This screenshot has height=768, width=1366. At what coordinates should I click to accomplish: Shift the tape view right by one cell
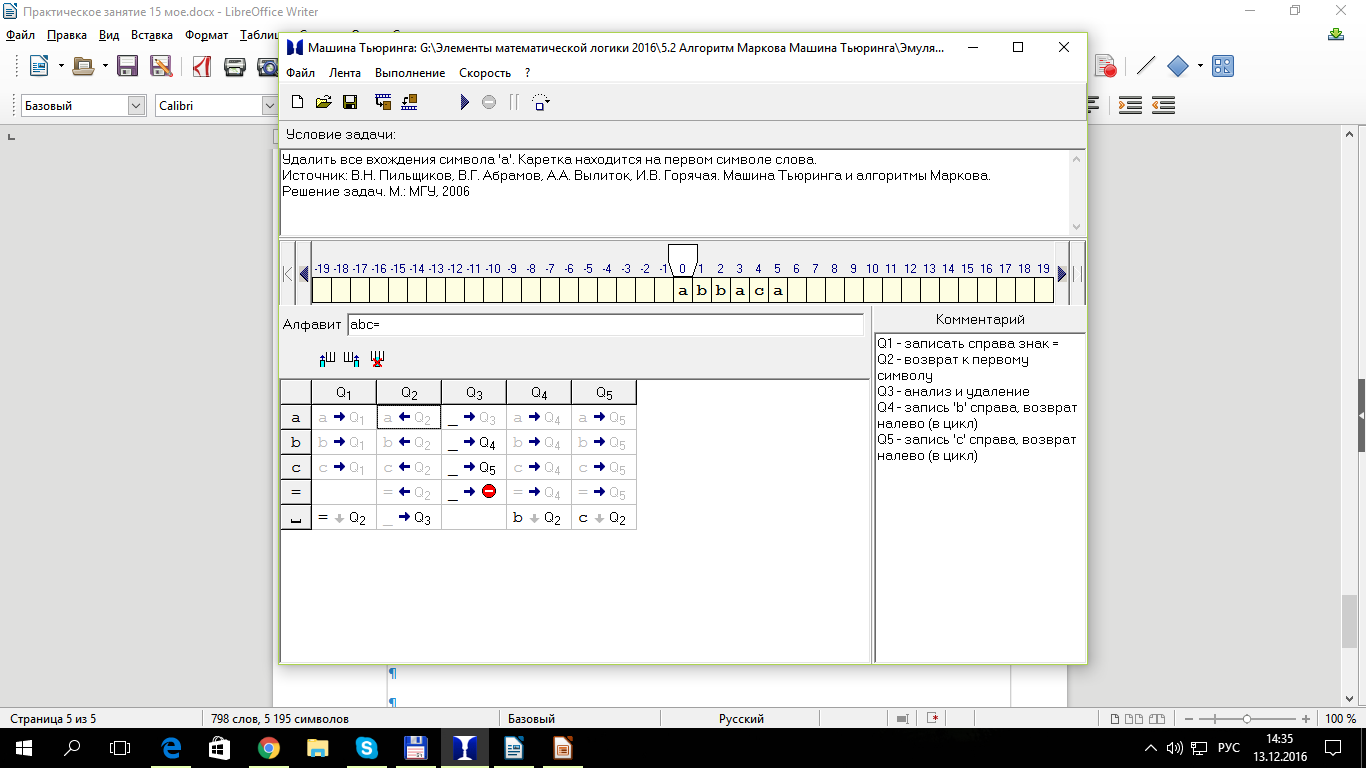(x=1062, y=274)
